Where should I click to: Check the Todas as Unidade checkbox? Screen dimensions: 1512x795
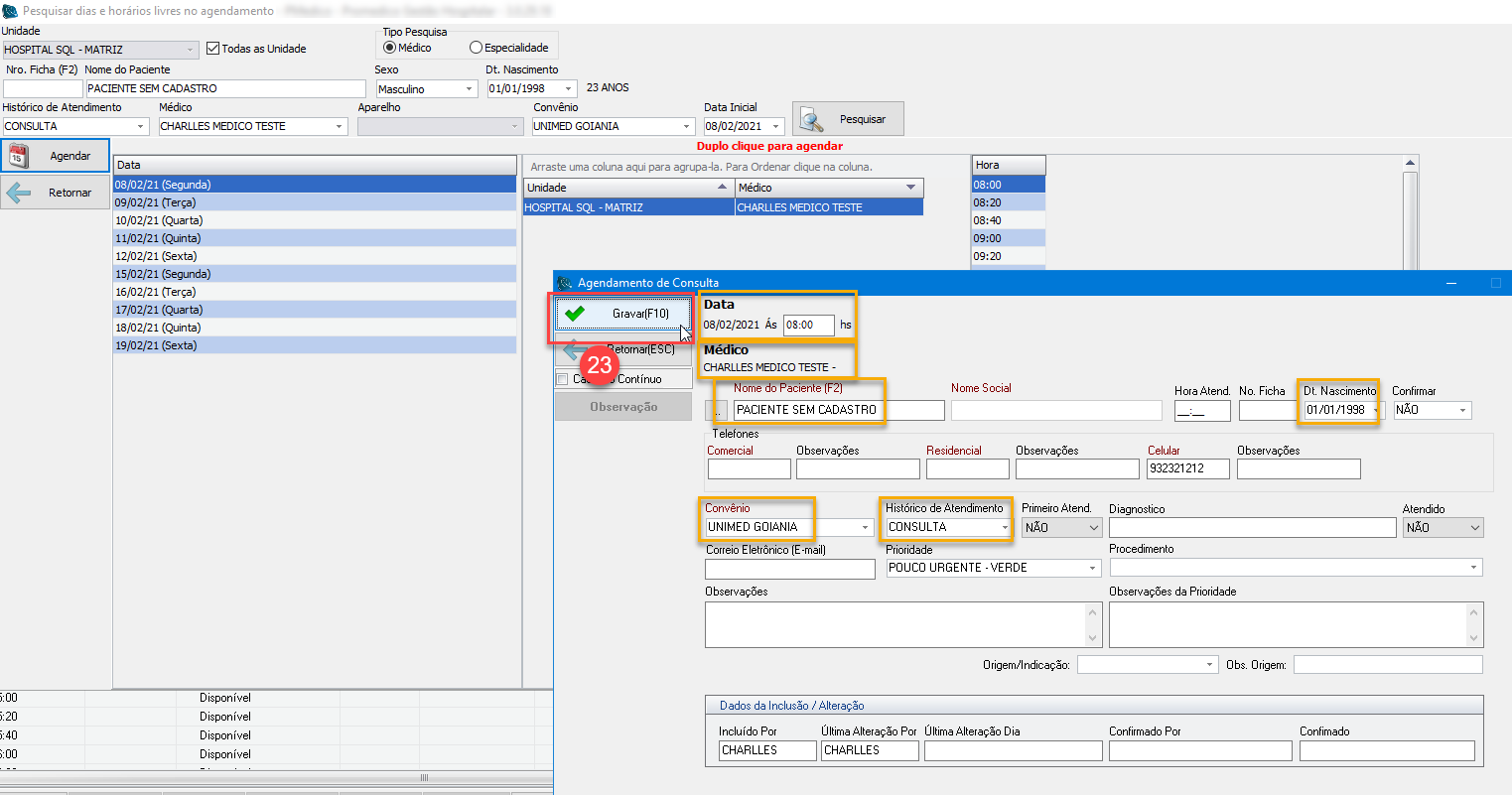[212, 49]
